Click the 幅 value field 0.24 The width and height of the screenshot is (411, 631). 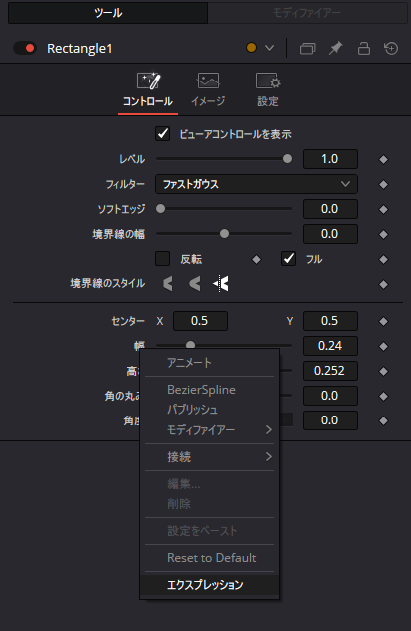click(x=330, y=346)
